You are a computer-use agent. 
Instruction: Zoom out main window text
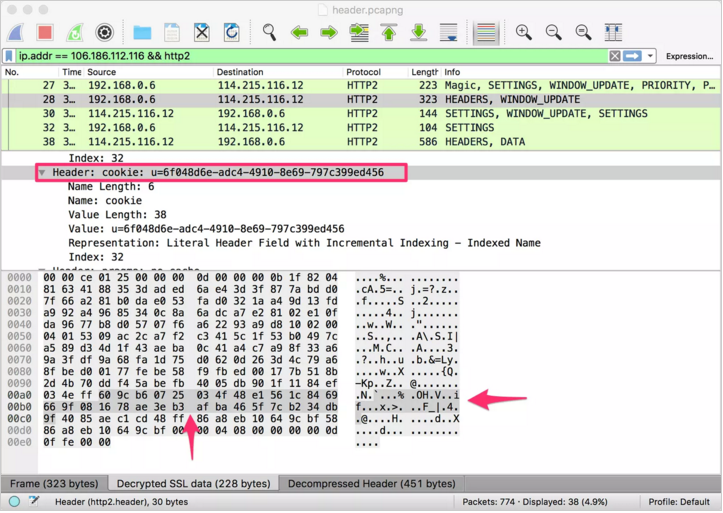click(553, 33)
